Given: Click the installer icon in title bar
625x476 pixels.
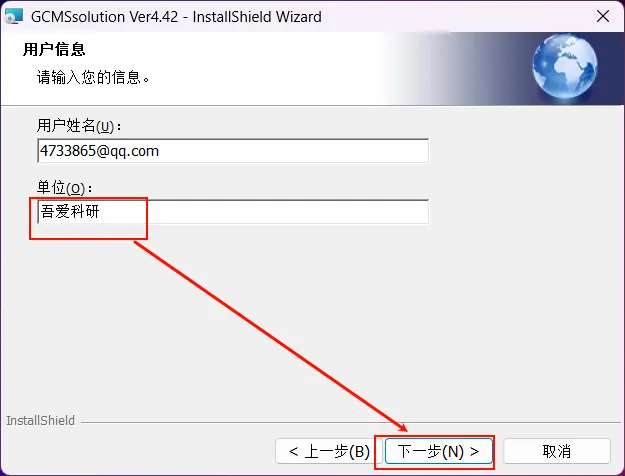Looking at the screenshot, I should tap(14, 17).
